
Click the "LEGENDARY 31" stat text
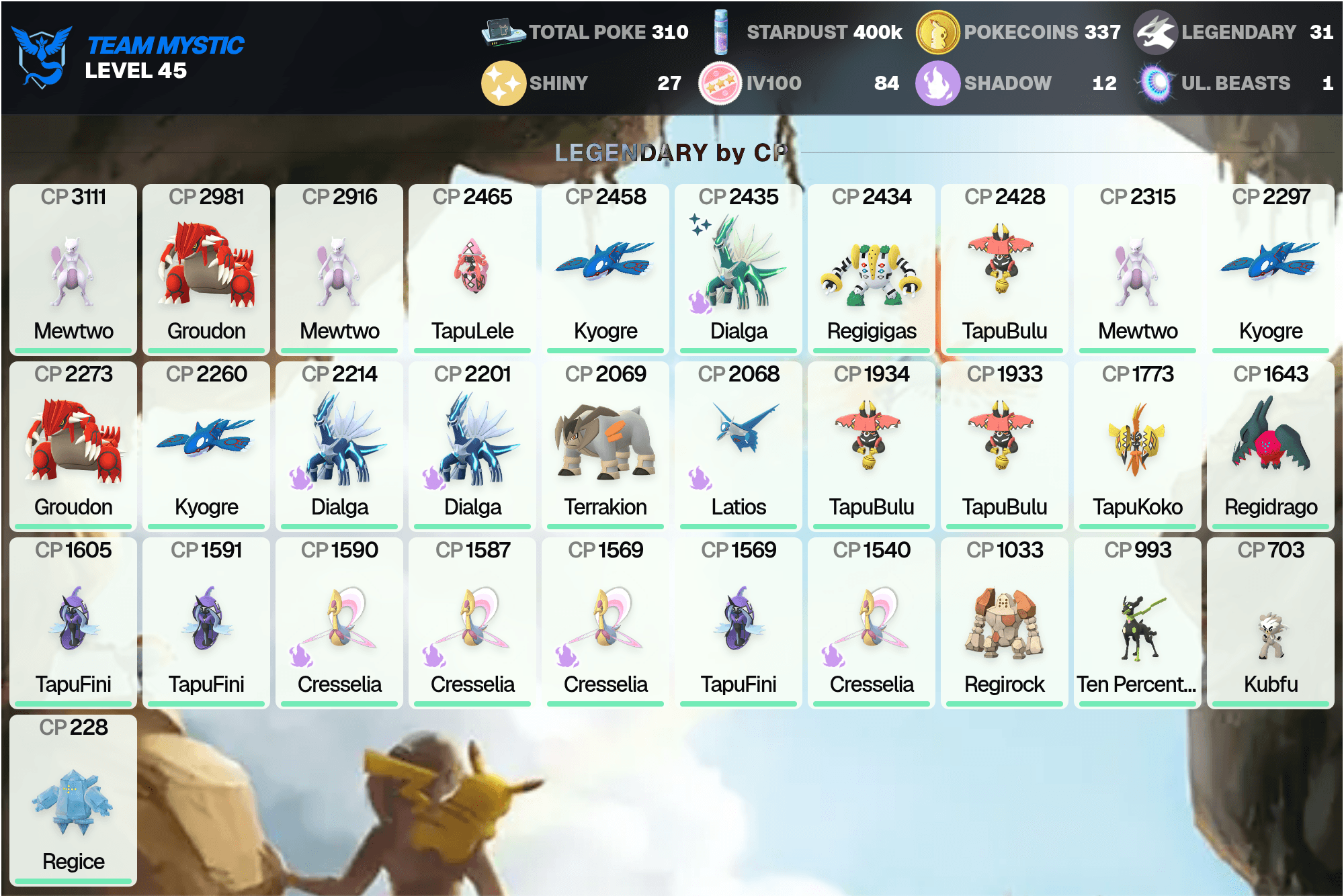click(1257, 32)
